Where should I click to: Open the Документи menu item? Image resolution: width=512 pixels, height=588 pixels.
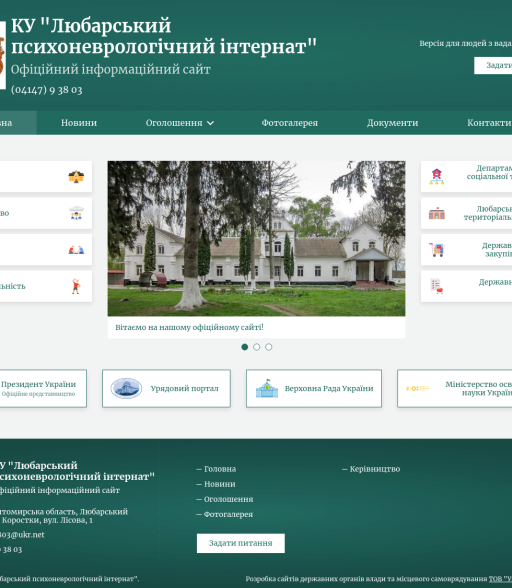pyautogui.click(x=392, y=123)
